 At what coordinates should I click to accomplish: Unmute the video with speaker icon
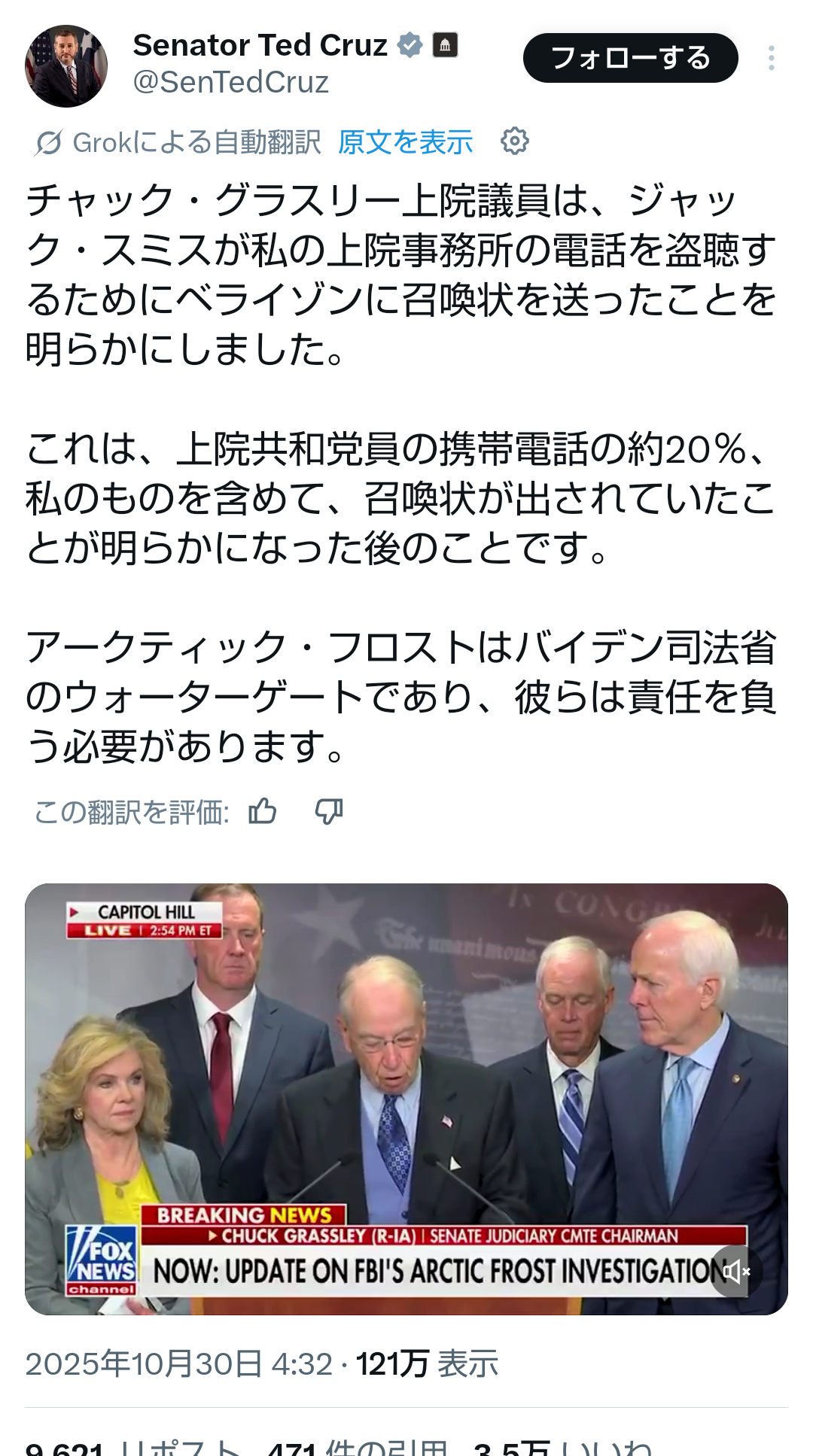[x=736, y=1272]
